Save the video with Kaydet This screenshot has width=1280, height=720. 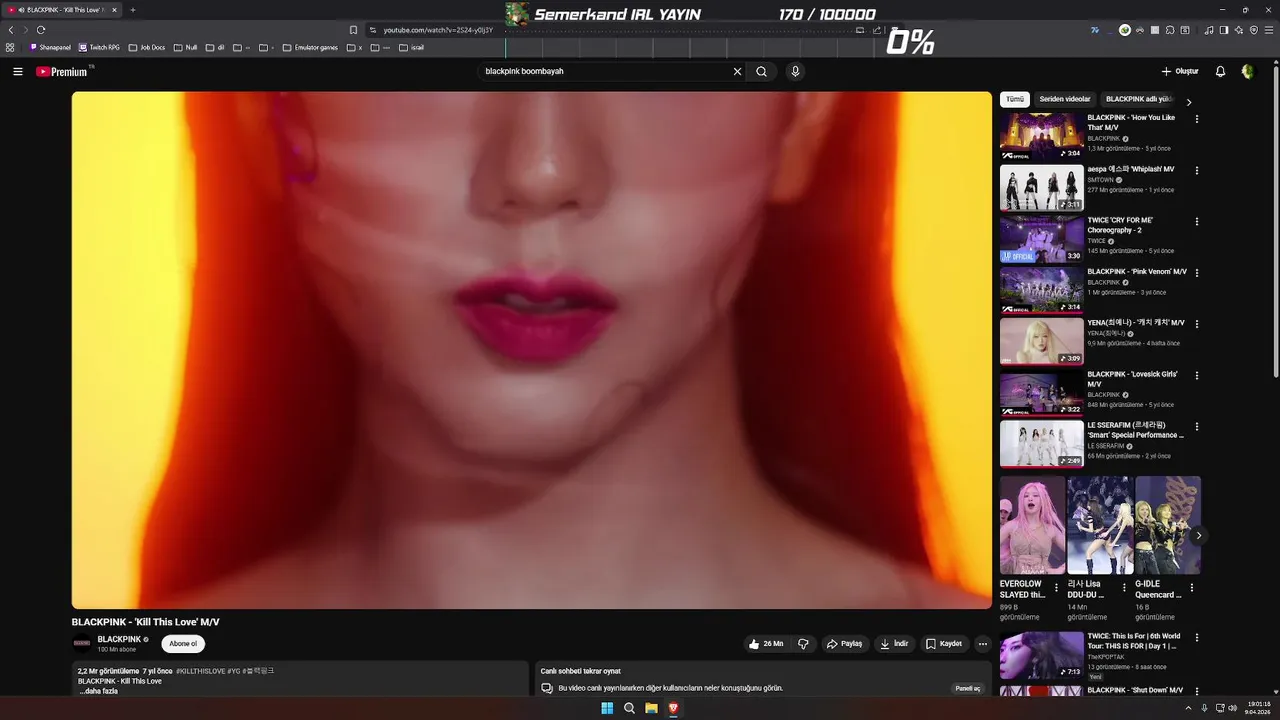943,644
